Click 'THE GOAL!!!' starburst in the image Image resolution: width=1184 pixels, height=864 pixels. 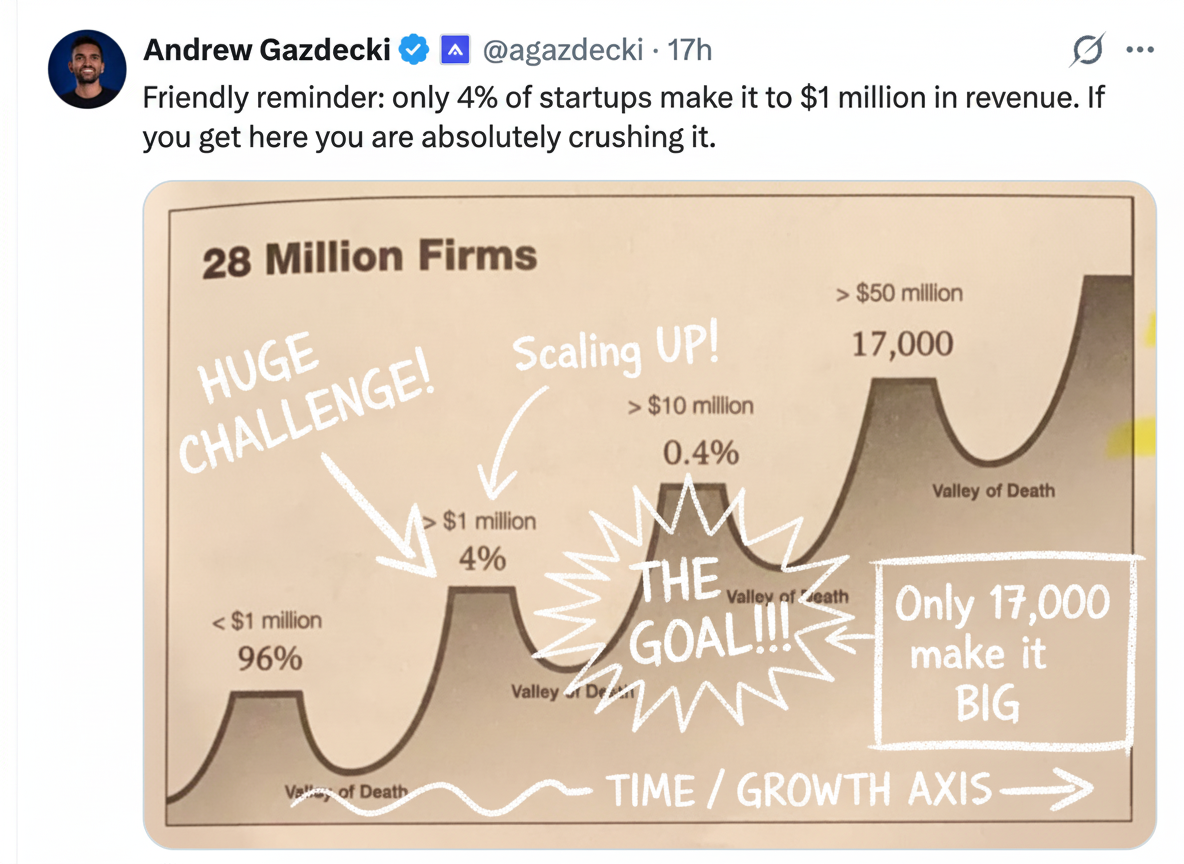[690, 612]
